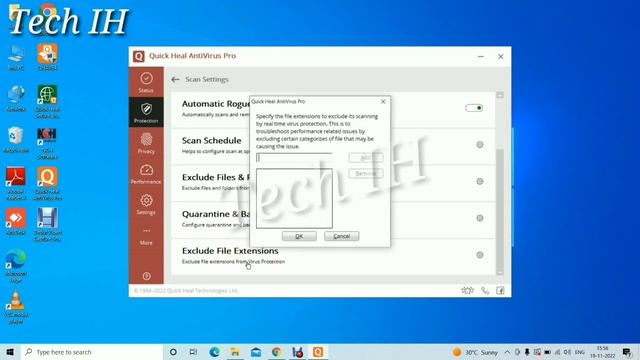Click the ENG language indicator
Screen dimensions: 640x360
click(x=580, y=352)
